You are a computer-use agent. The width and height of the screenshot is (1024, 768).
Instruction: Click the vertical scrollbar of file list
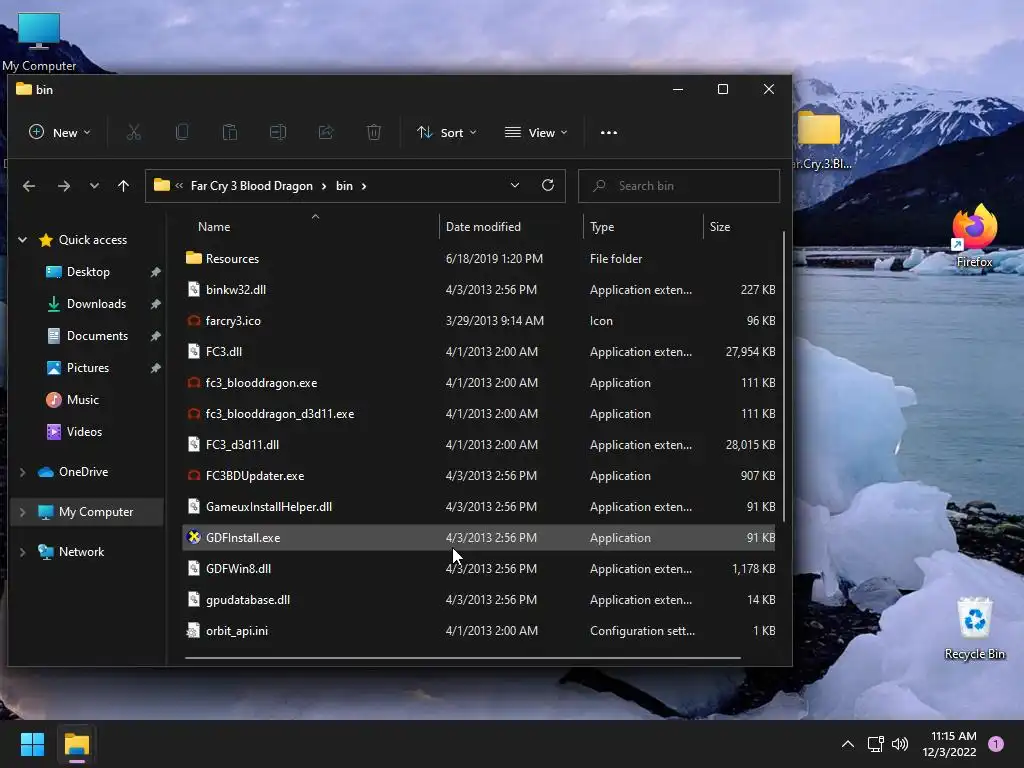(784, 376)
